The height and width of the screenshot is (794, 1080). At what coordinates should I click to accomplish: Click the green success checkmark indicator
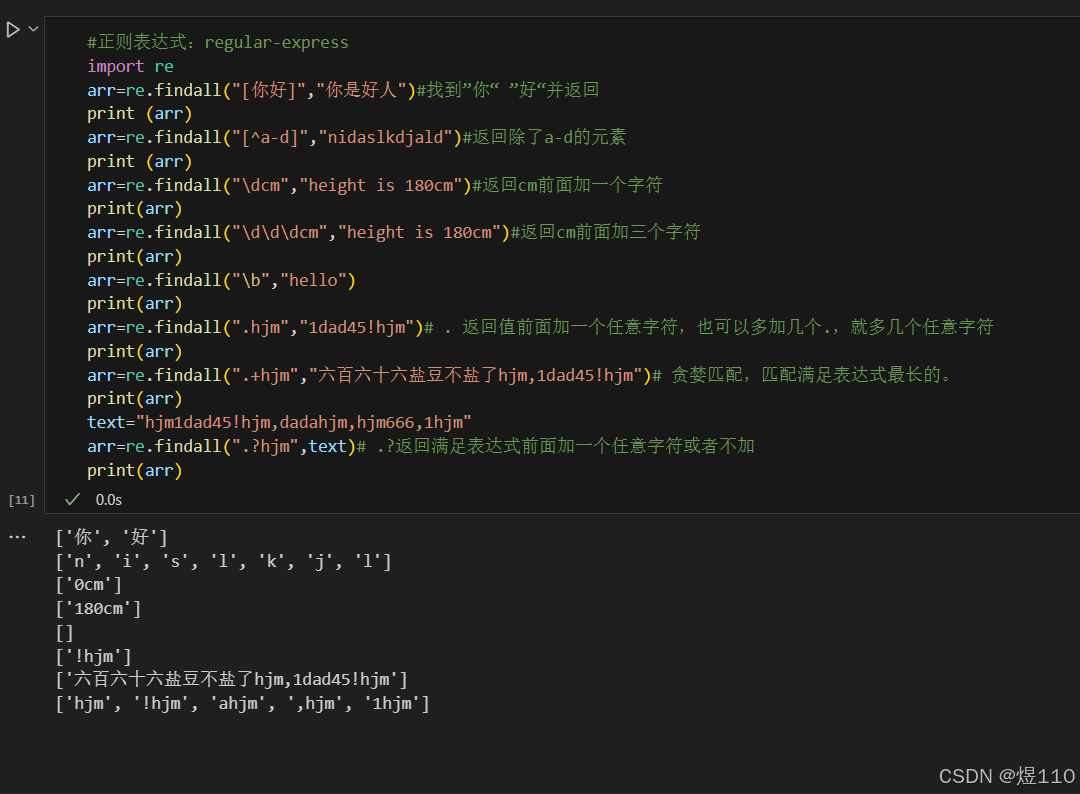71,499
